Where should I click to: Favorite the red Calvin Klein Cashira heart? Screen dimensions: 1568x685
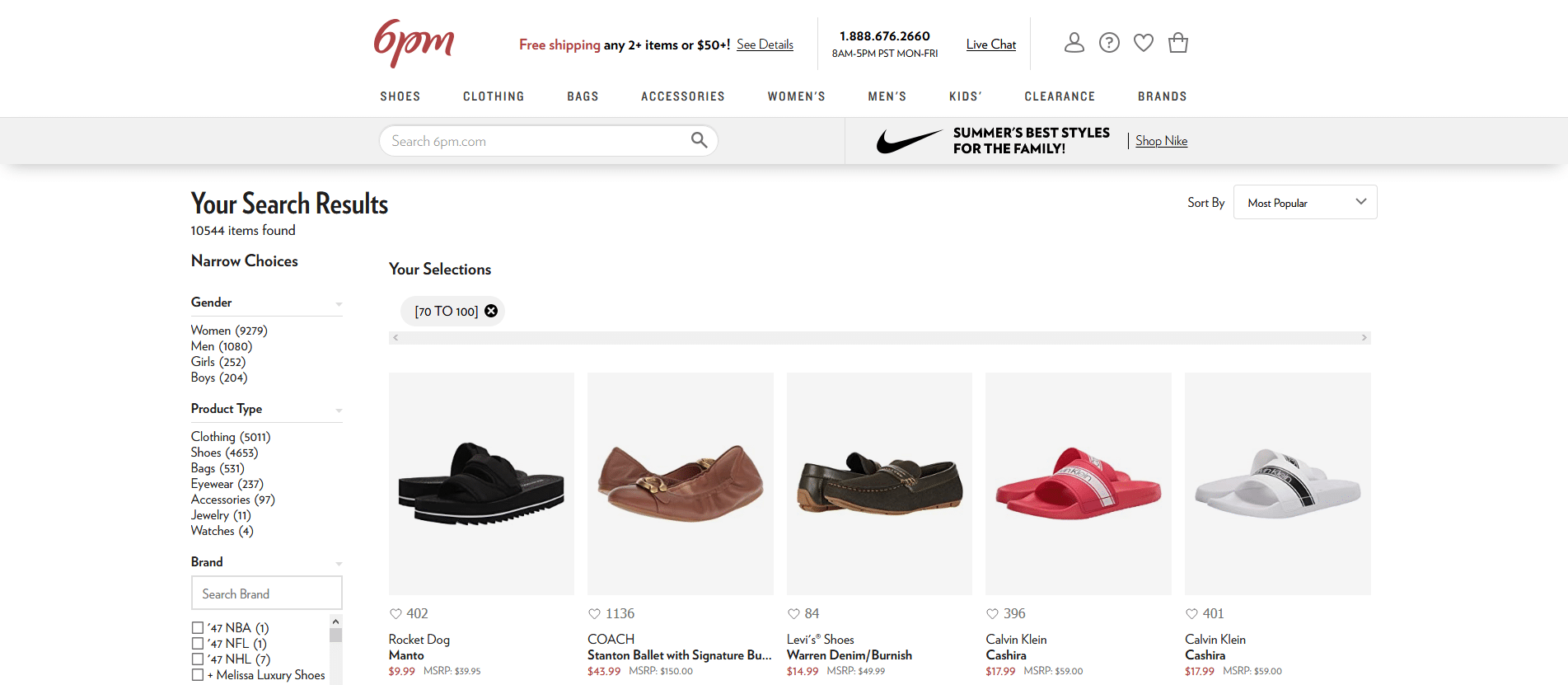(x=992, y=613)
